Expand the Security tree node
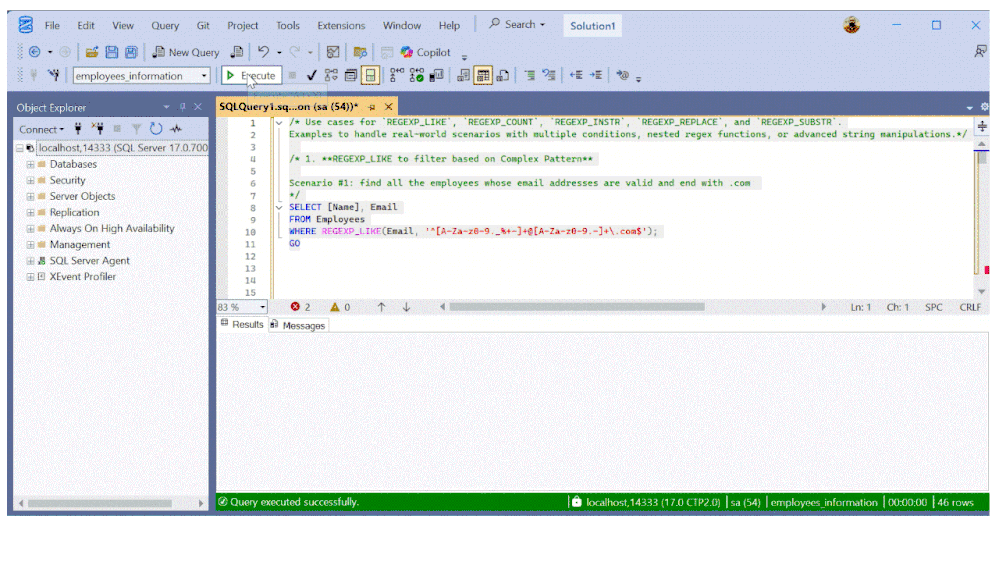The height and width of the screenshot is (562, 999). (x=30, y=180)
